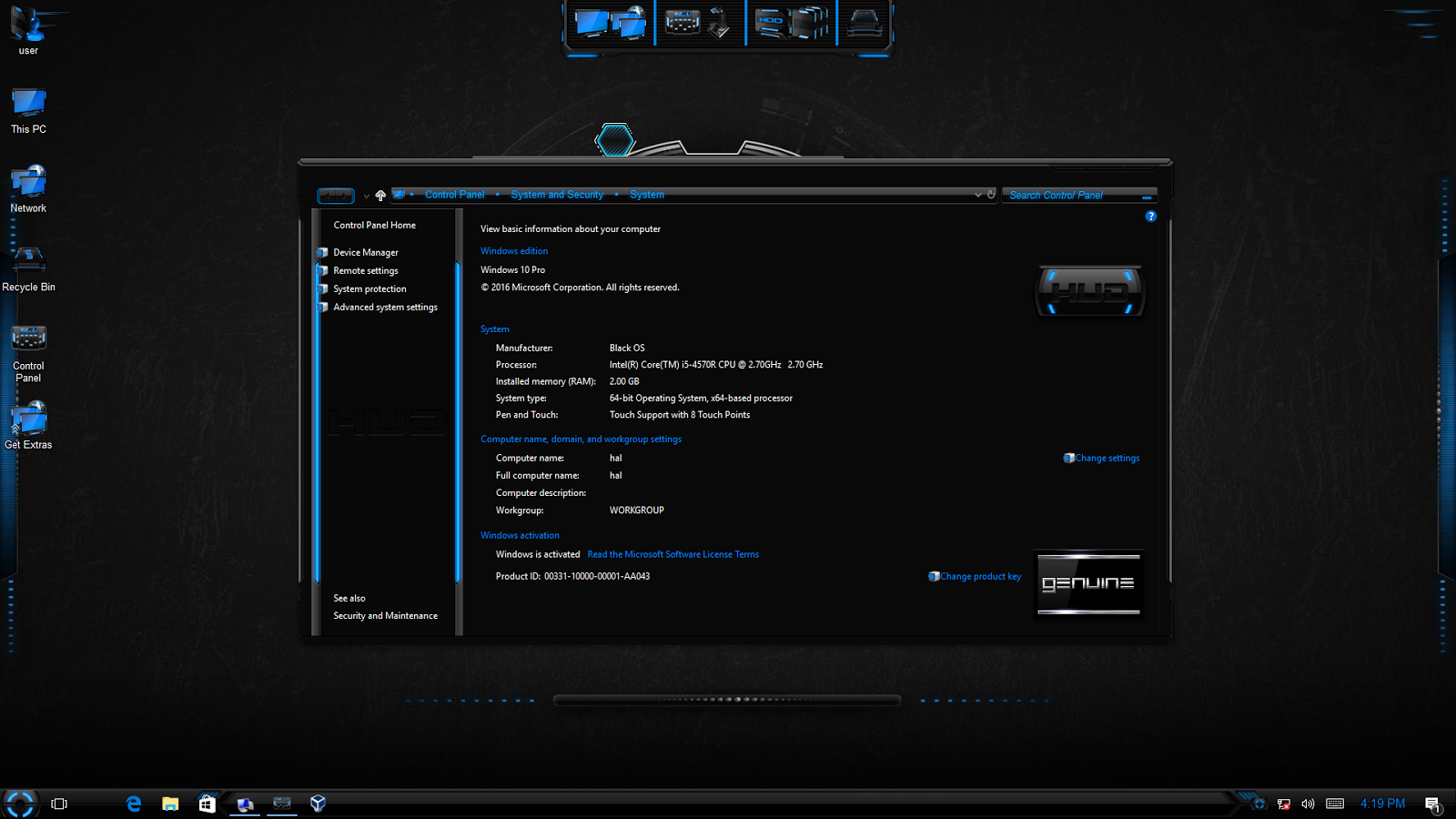Switch to the System window taskbar button
The height and width of the screenshot is (819, 1456).
tap(245, 804)
